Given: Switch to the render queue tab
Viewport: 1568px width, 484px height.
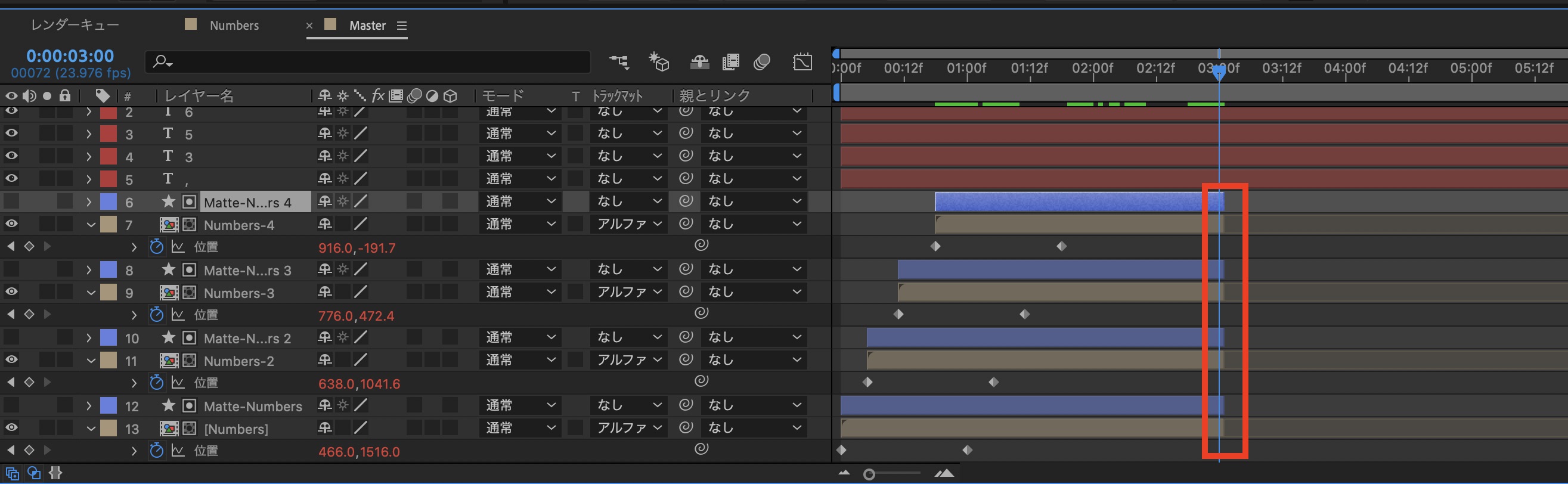Looking at the screenshot, I should click(75, 25).
